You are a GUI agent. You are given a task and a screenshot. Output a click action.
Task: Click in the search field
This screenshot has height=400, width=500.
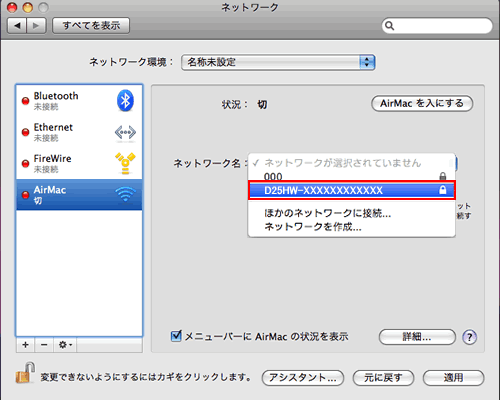[x=437, y=26]
